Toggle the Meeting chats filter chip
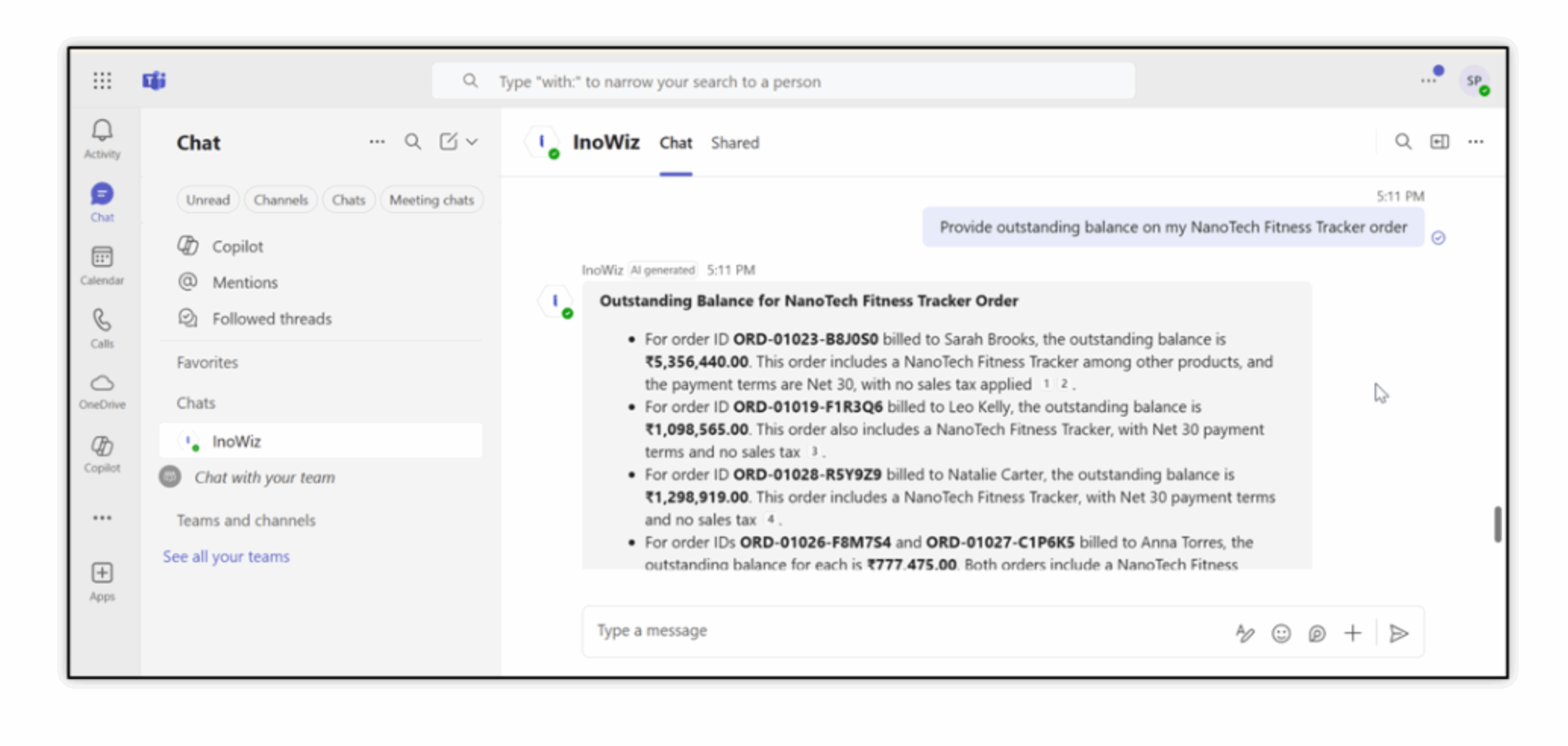 tap(431, 200)
